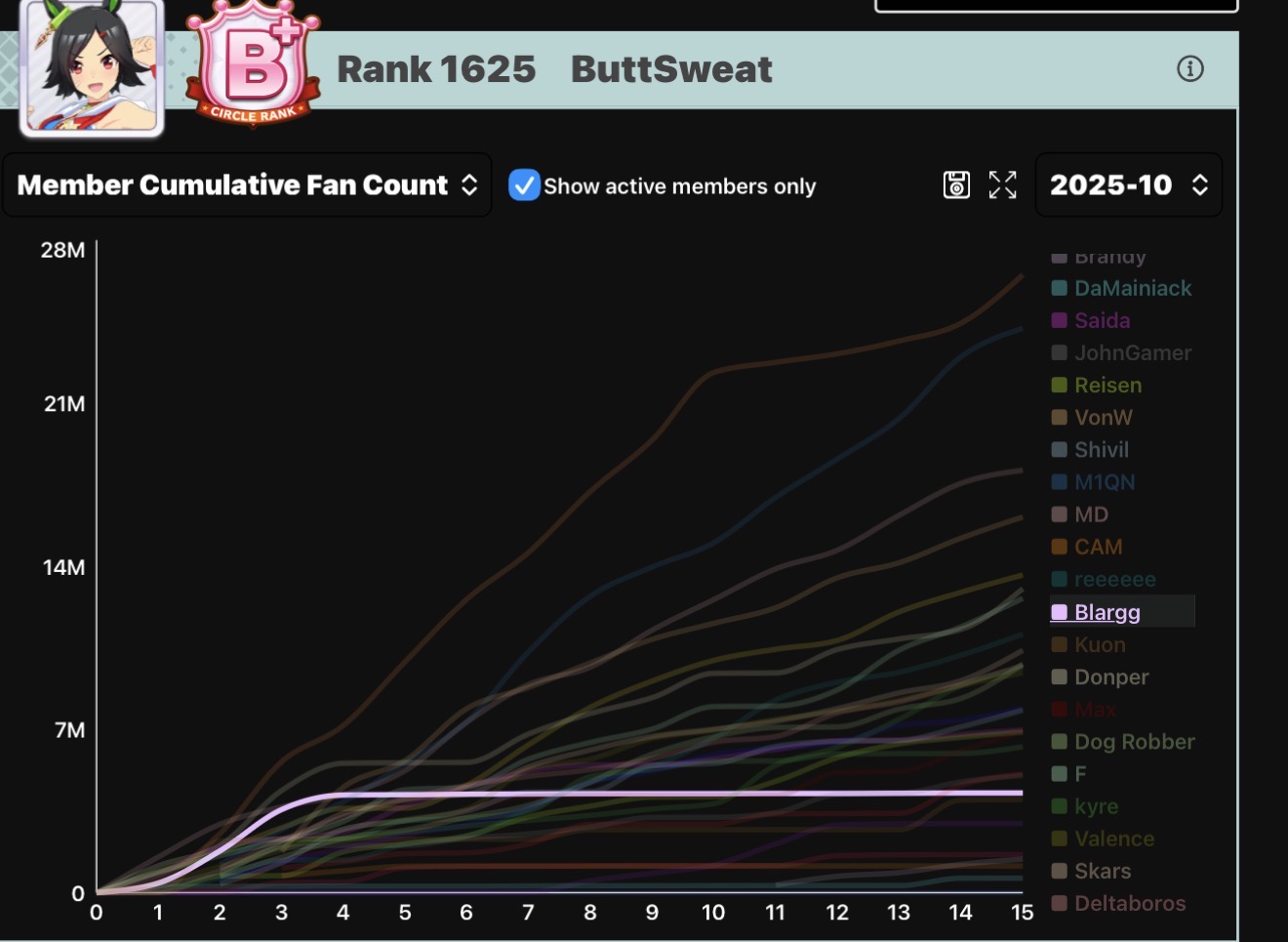The width and height of the screenshot is (1288, 942).
Task: Click day 10 on the x-axis
Action: click(x=713, y=912)
